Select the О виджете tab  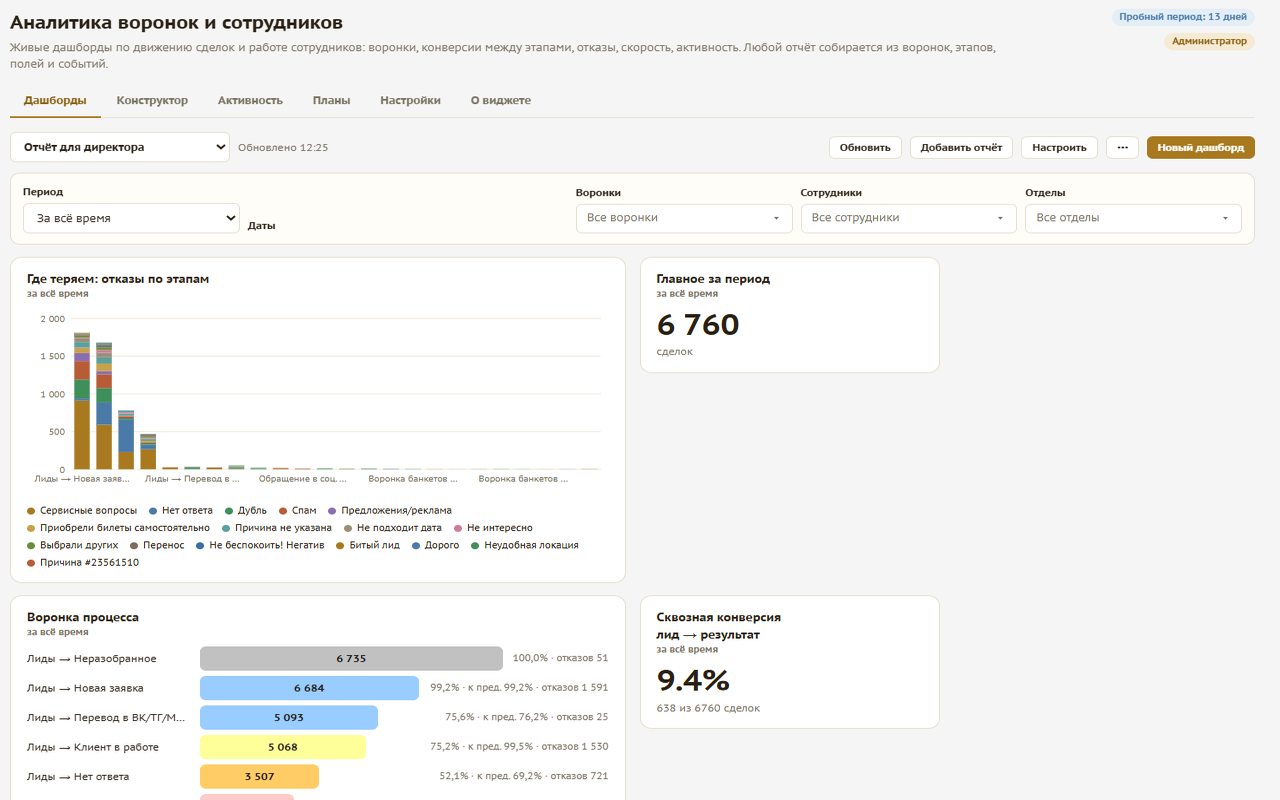(x=501, y=100)
